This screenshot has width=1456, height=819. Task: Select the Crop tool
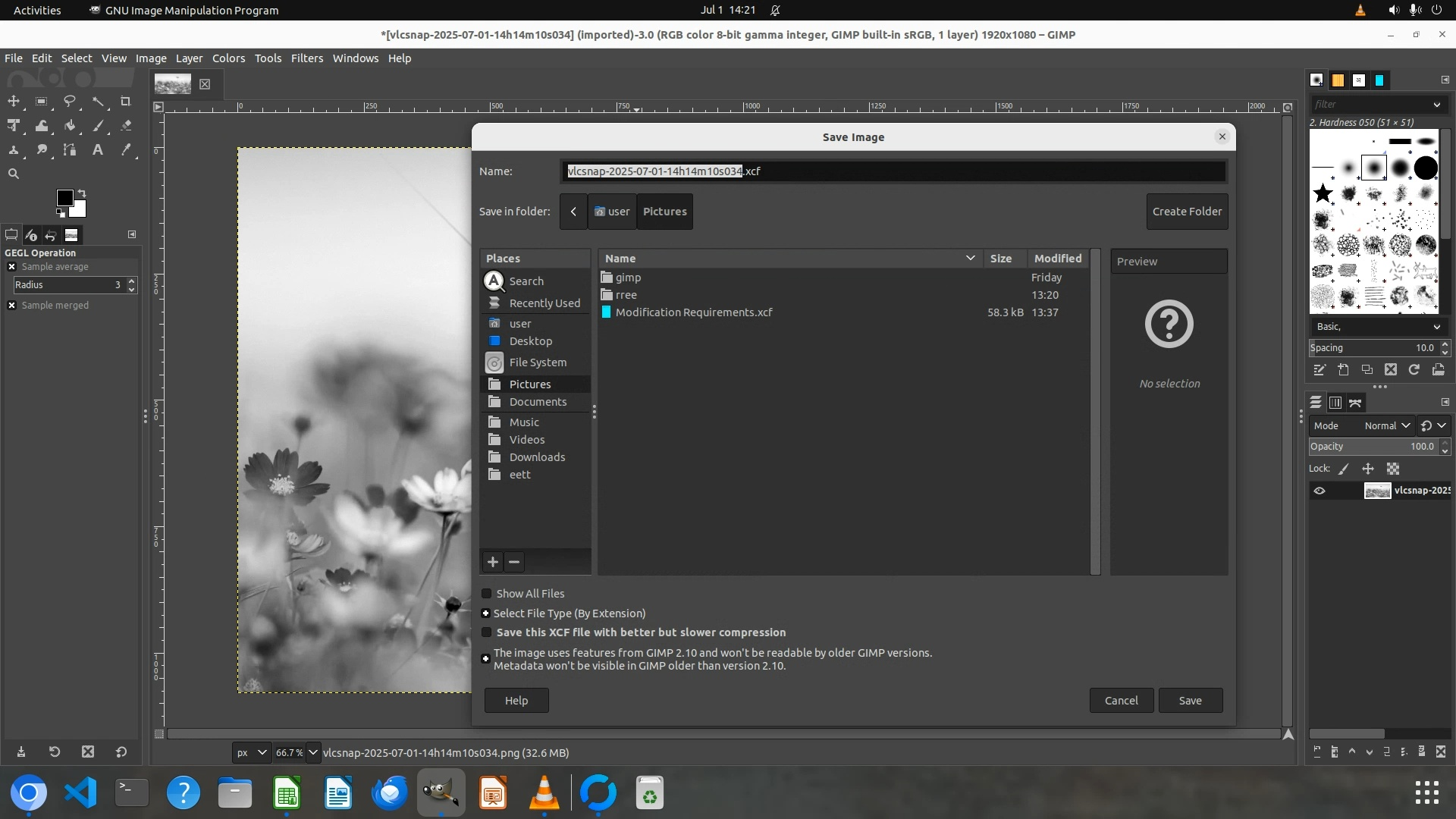point(126,101)
